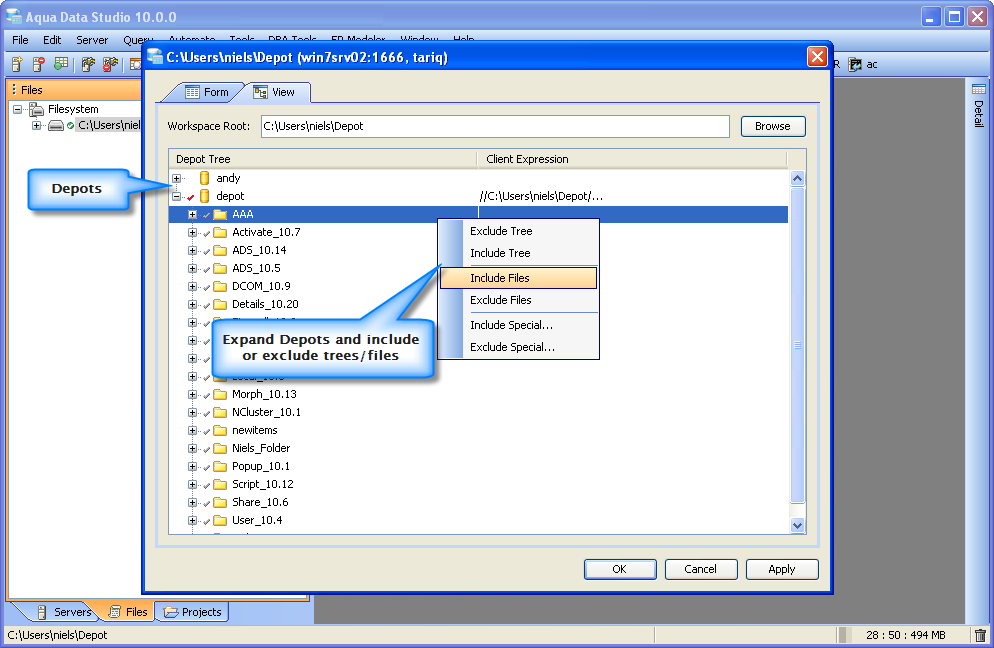Expand the Activate_10.7 folder

(x=193, y=232)
